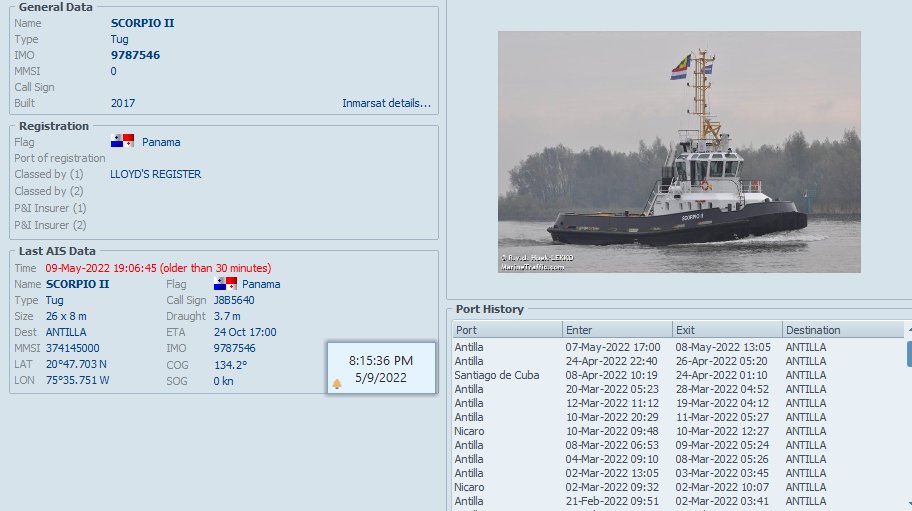Click MMSI value 374145000
This screenshot has width=912, height=511.
tap(73, 348)
